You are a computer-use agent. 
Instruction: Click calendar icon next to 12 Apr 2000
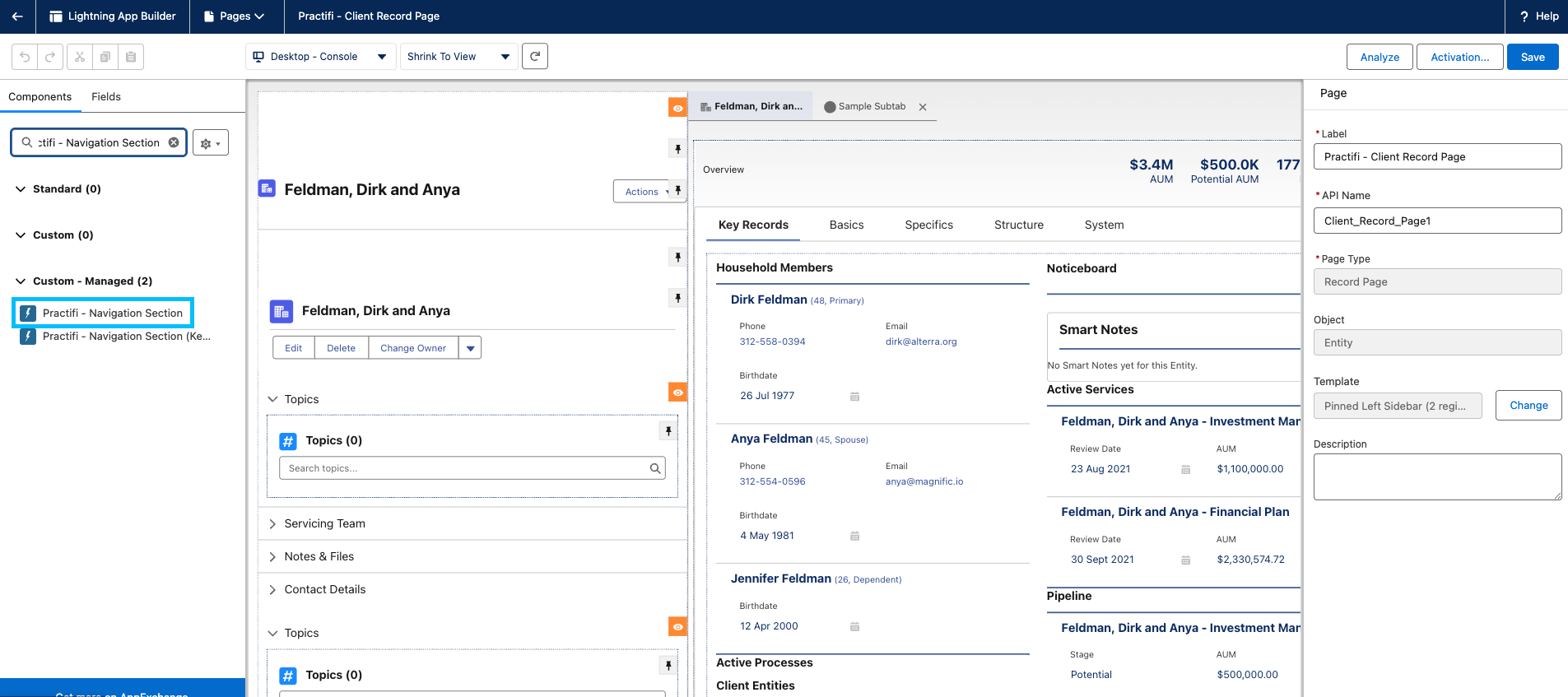(854, 627)
